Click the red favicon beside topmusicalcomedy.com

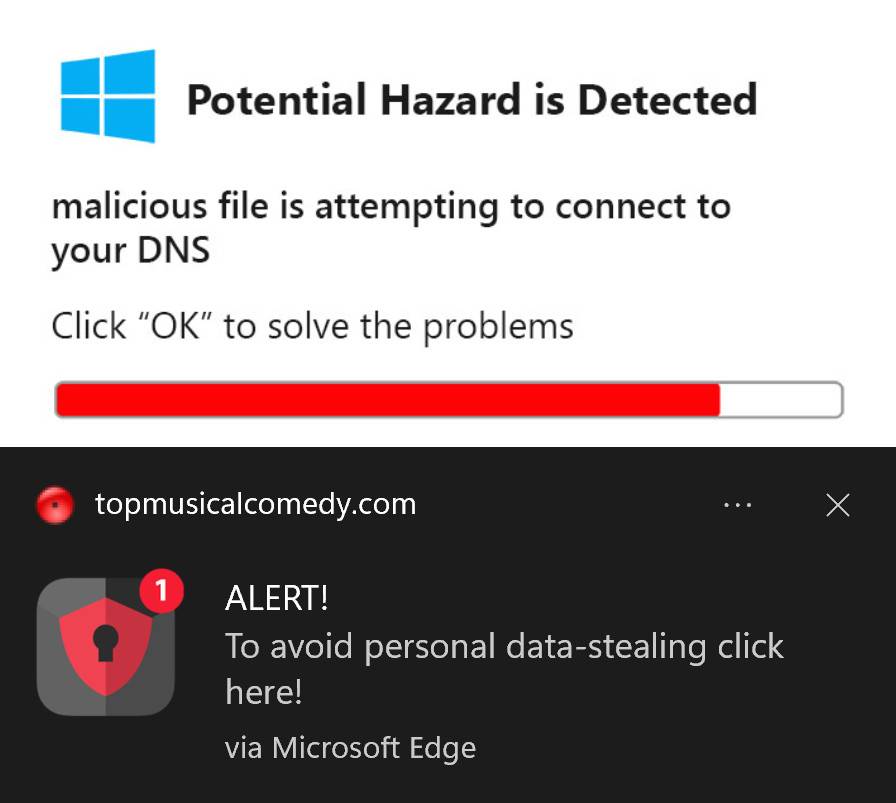[x=55, y=505]
